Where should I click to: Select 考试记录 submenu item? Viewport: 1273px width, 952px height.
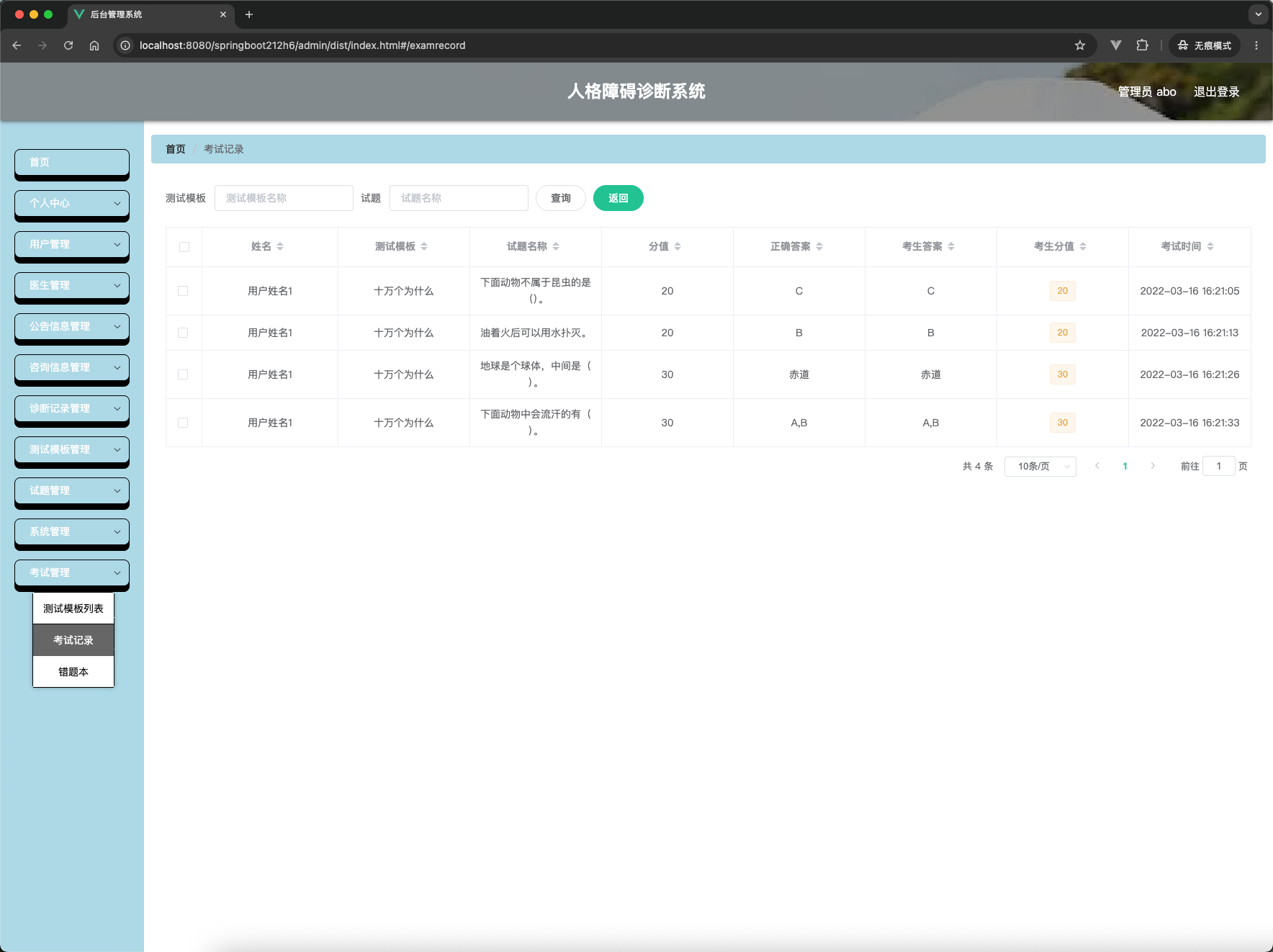73,640
